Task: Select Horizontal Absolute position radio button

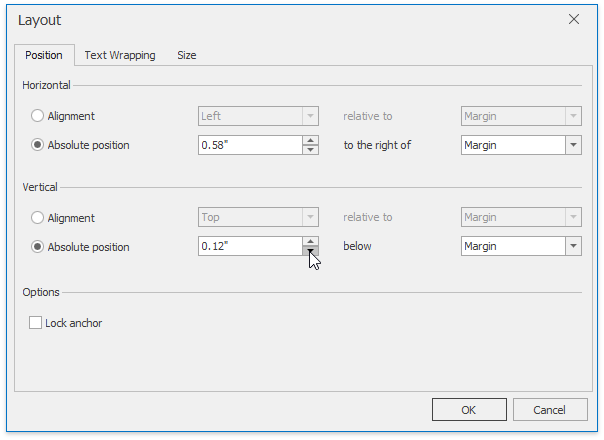Action: (x=38, y=145)
